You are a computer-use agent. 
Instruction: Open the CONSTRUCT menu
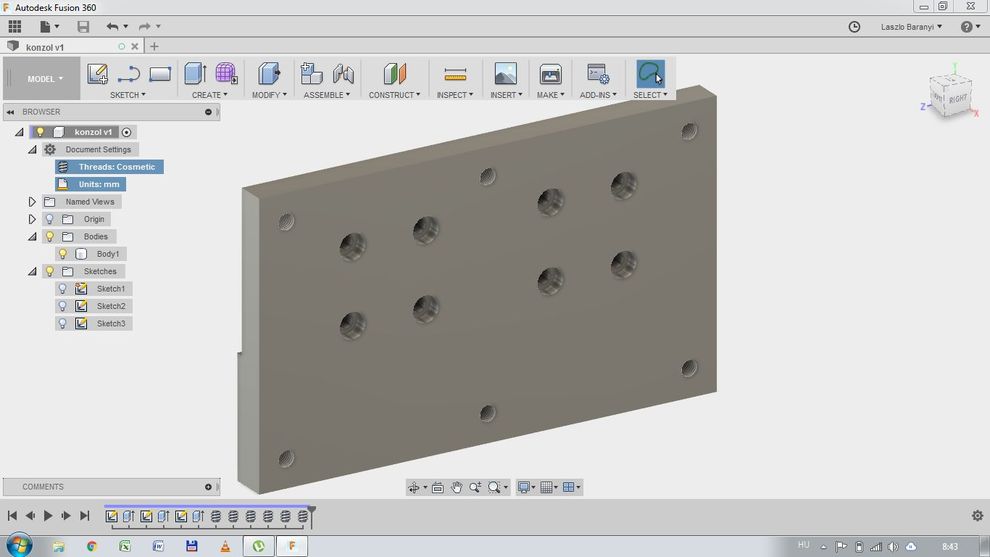(394, 95)
